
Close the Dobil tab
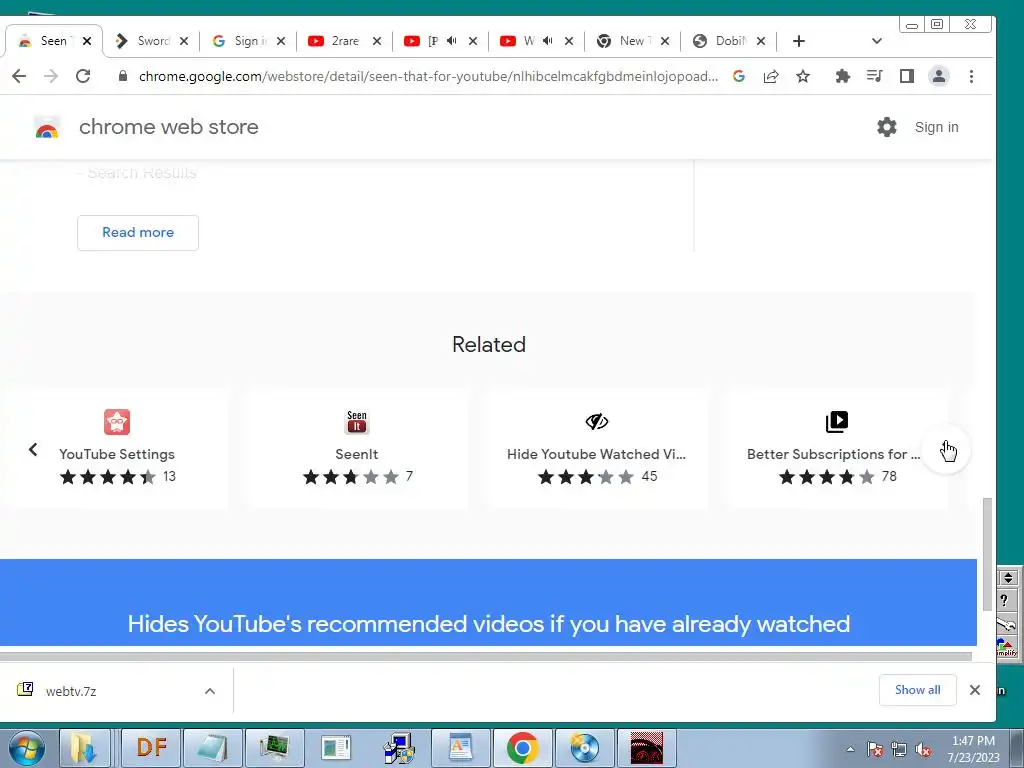tap(761, 41)
